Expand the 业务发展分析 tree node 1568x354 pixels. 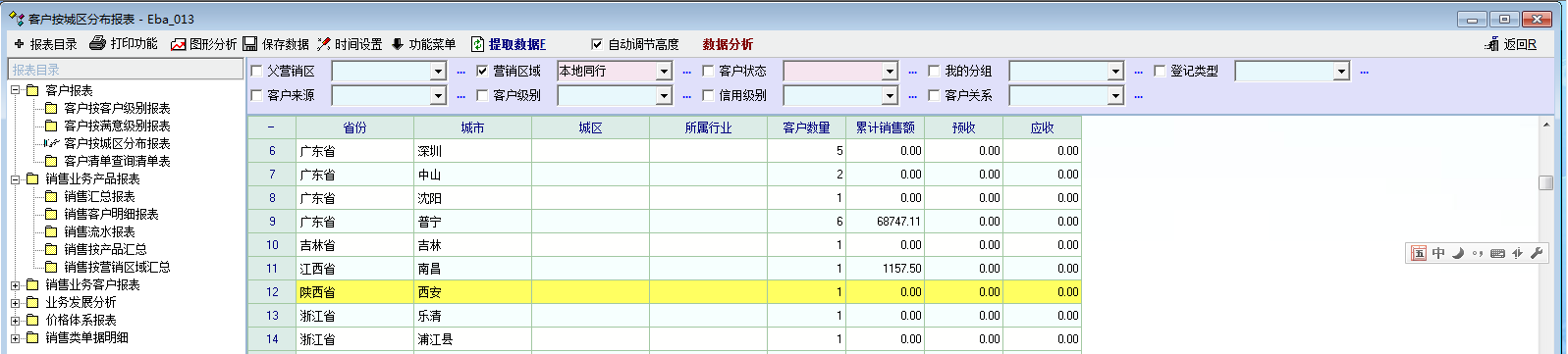[x=16, y=302]
